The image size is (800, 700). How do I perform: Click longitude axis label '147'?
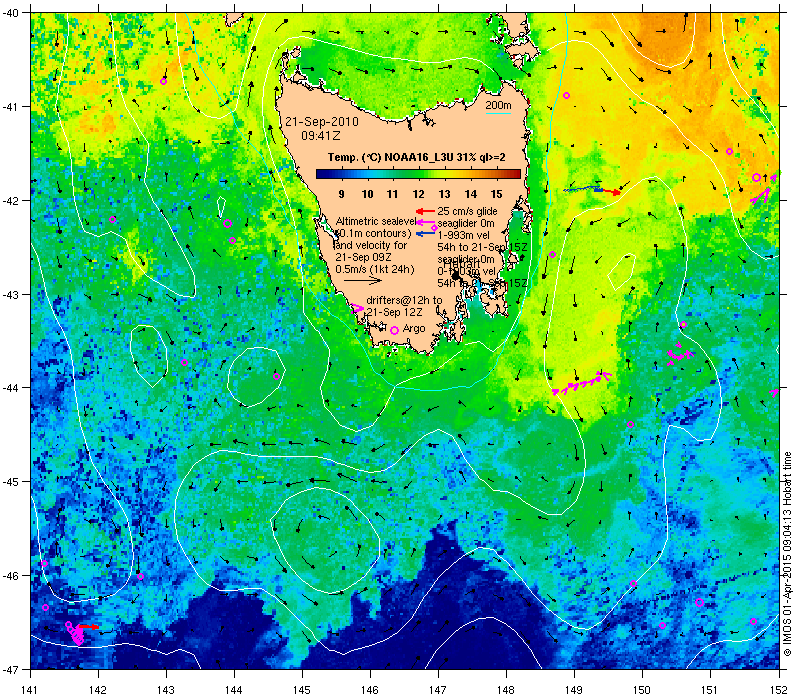tap(438, 690)
